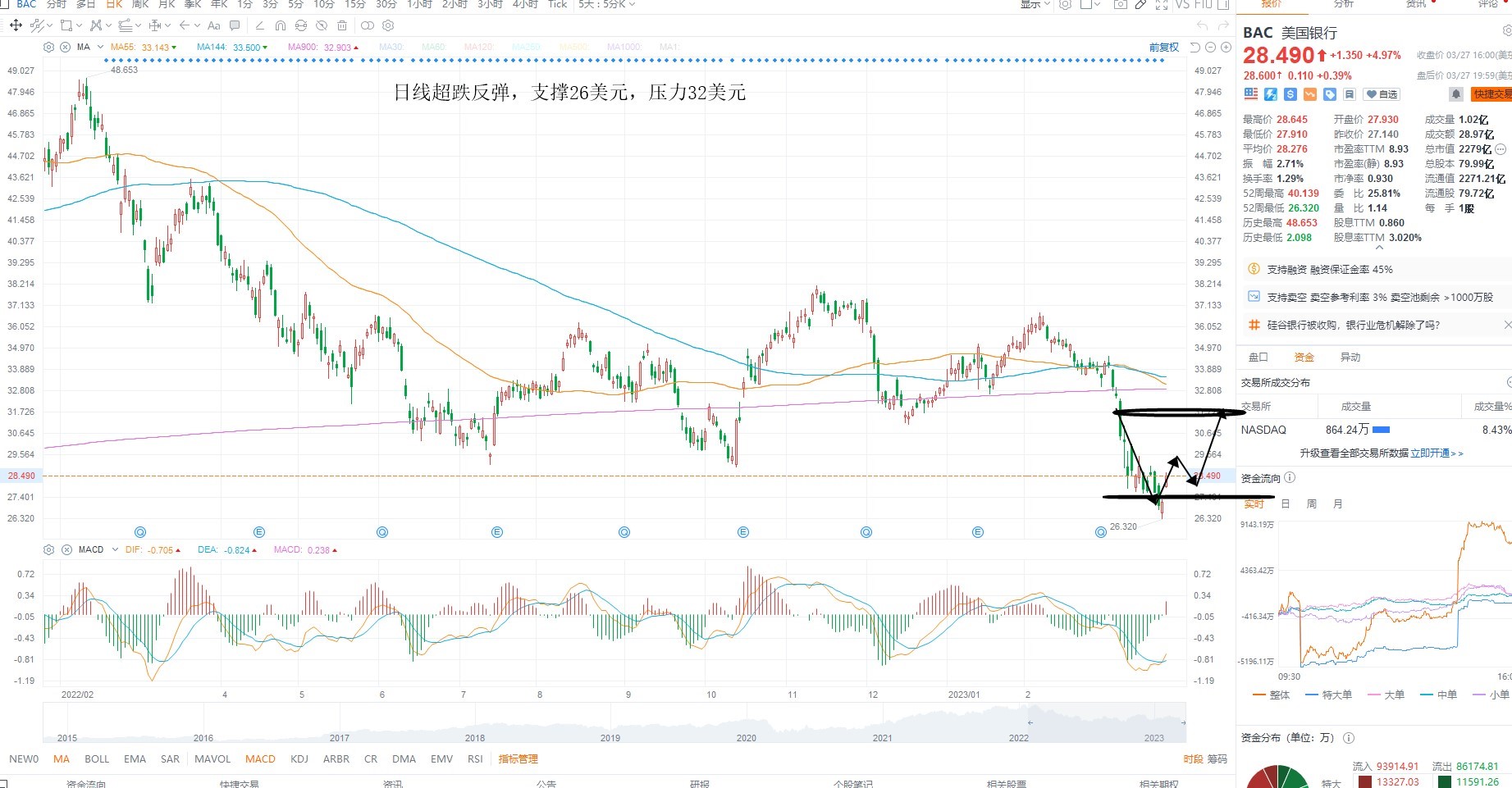Expand the arrow tools dropdown
This screenshot has height=788, width=1512.
pos(197,25)
